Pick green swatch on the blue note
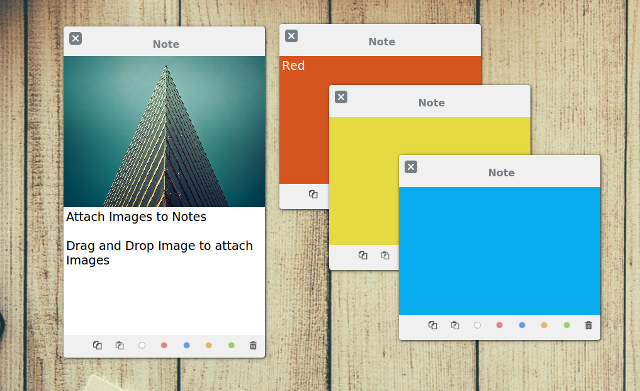The image size is (640, 391). [x=567, y=325]
